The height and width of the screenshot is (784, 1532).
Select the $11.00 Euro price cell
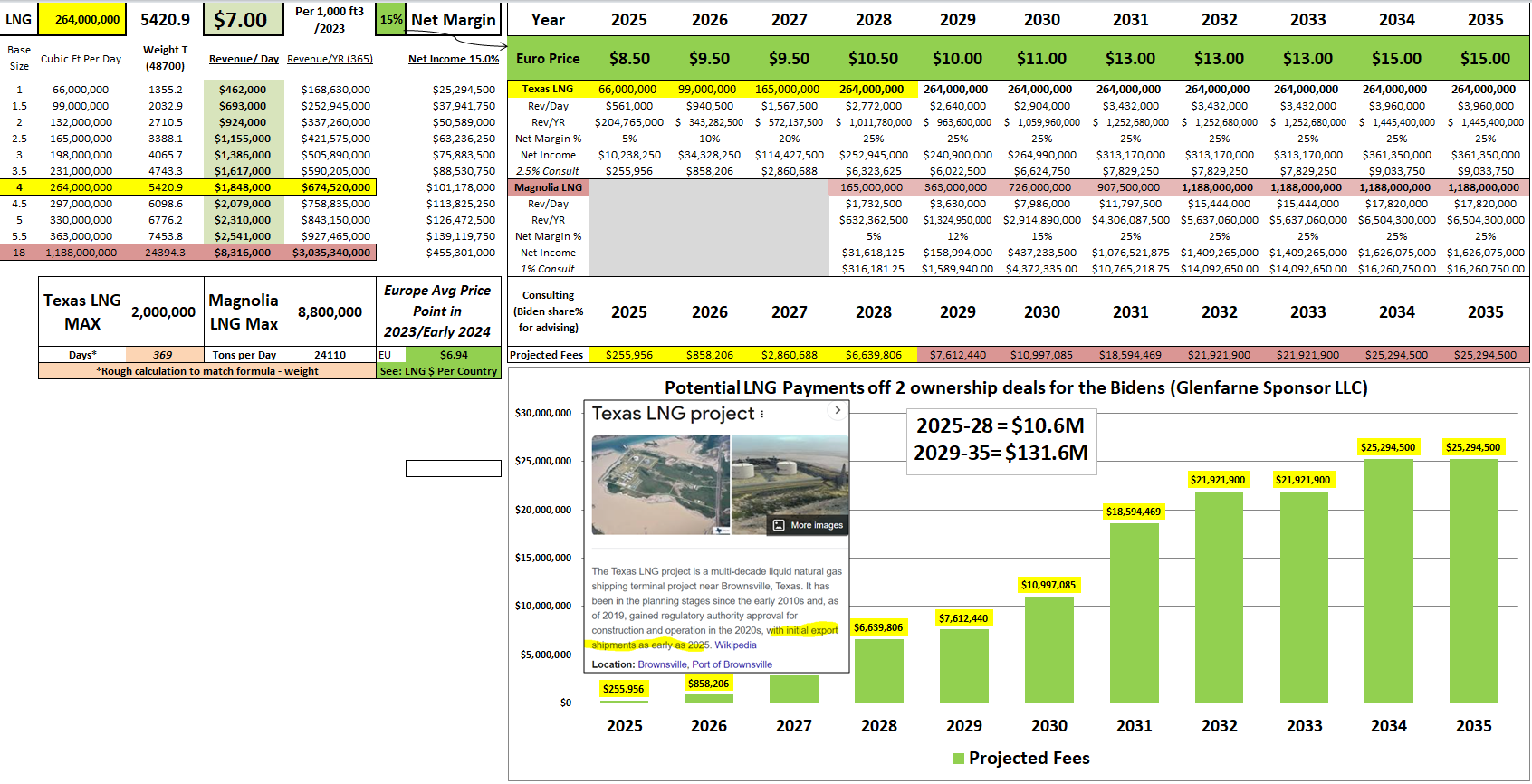(x=1041, y=59)
